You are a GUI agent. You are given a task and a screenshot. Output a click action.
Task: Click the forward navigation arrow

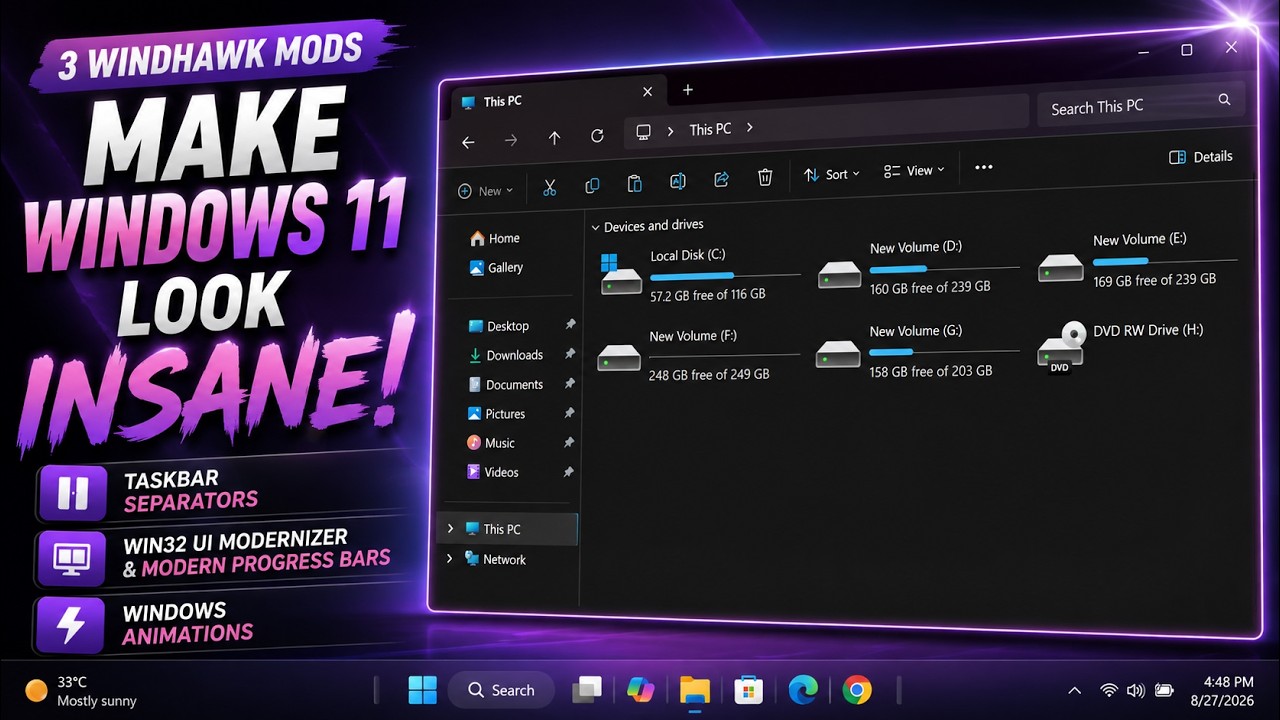(511, 140)
